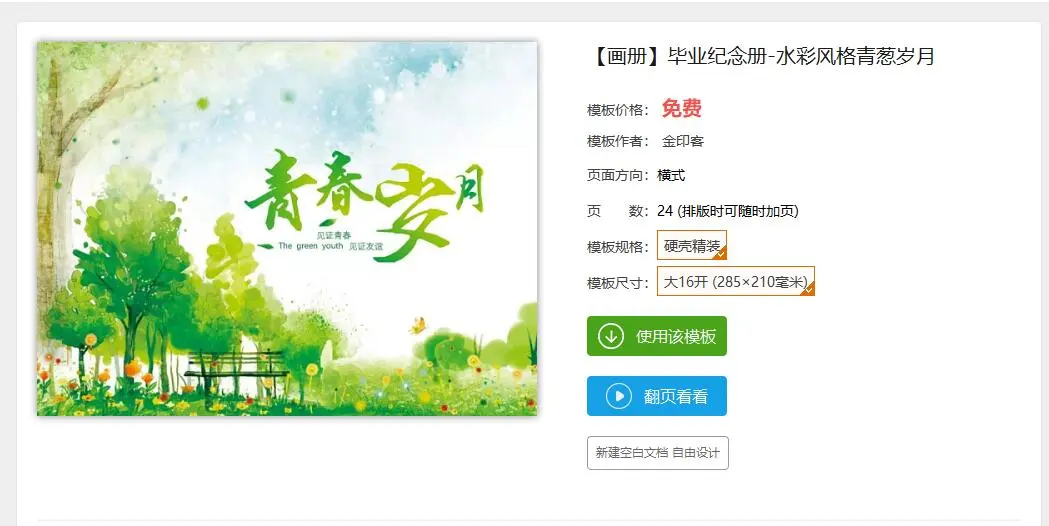
Task: Click the 青春岁月 calligraphy on the cover
Action: point(364,202)
